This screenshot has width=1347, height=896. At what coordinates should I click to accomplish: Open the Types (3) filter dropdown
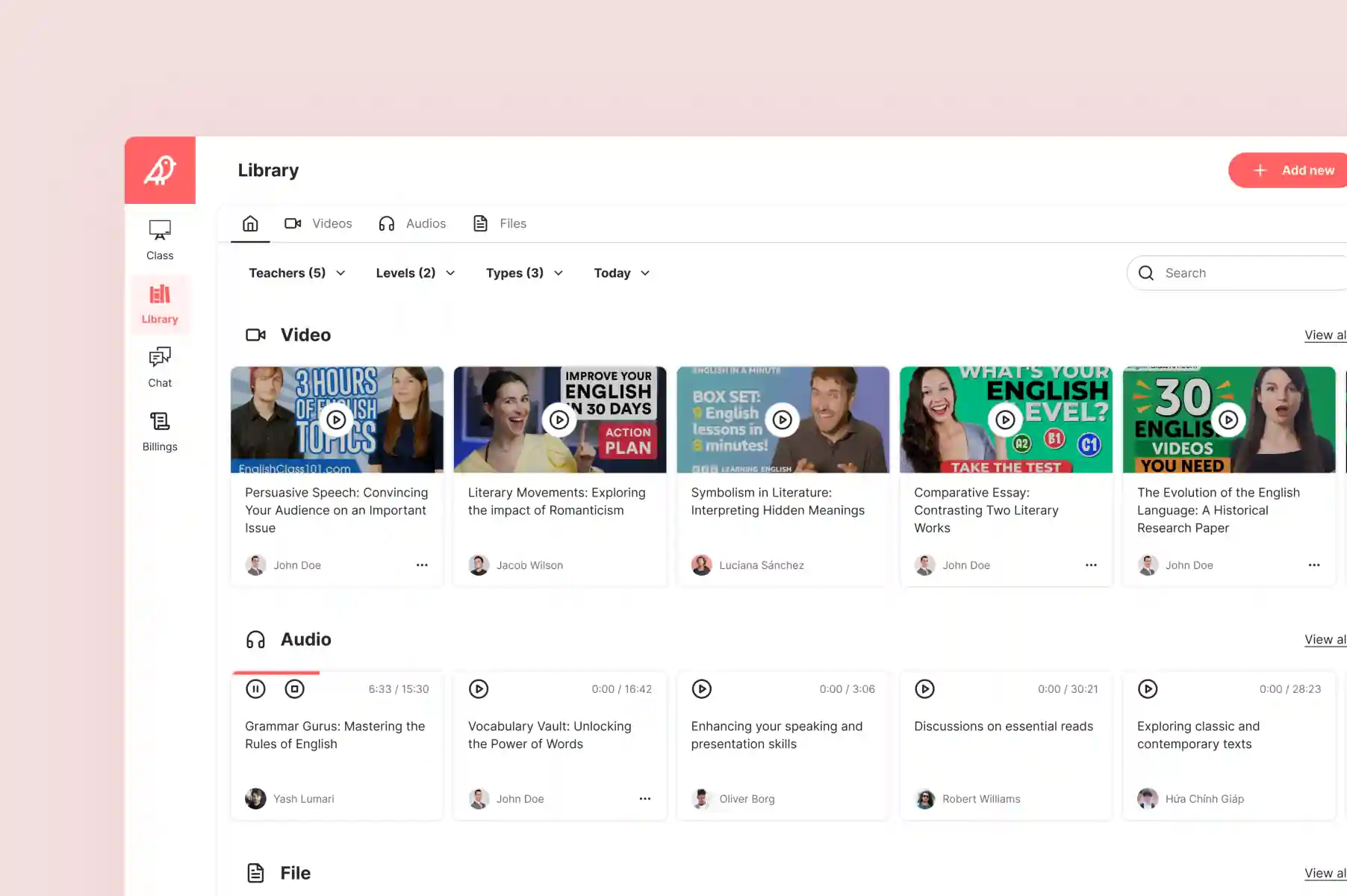pos(523,273)
